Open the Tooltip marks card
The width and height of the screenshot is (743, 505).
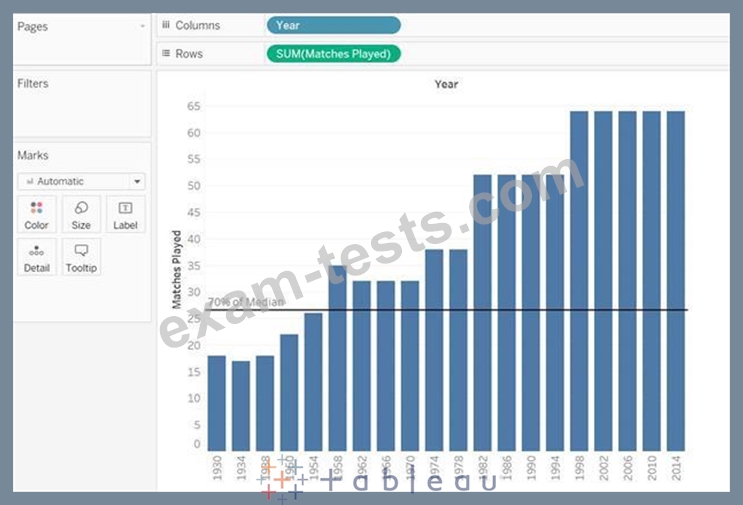pyautogui.click(x=81, y=257)
